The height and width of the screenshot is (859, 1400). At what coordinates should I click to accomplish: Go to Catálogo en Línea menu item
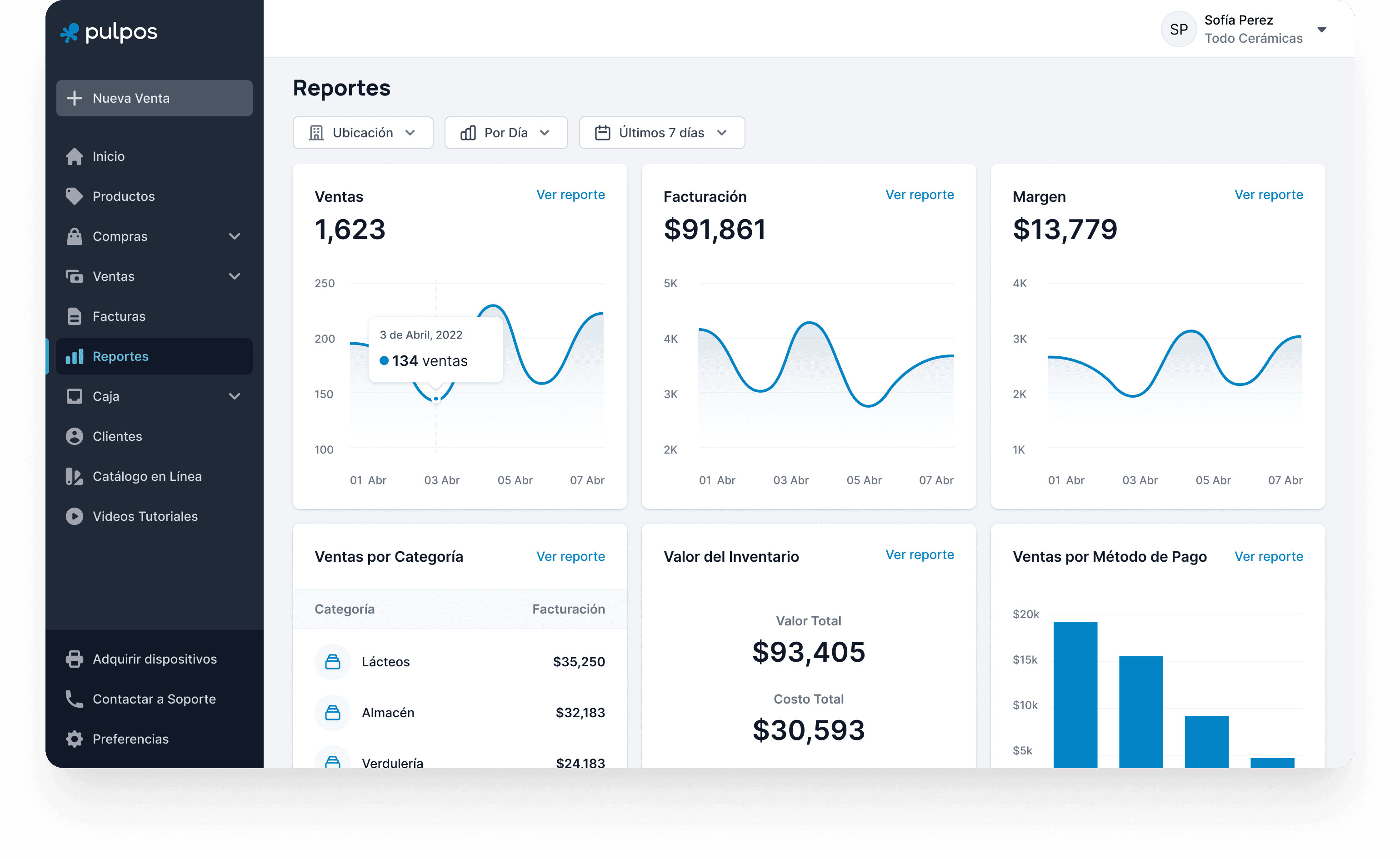pos(146,476)
